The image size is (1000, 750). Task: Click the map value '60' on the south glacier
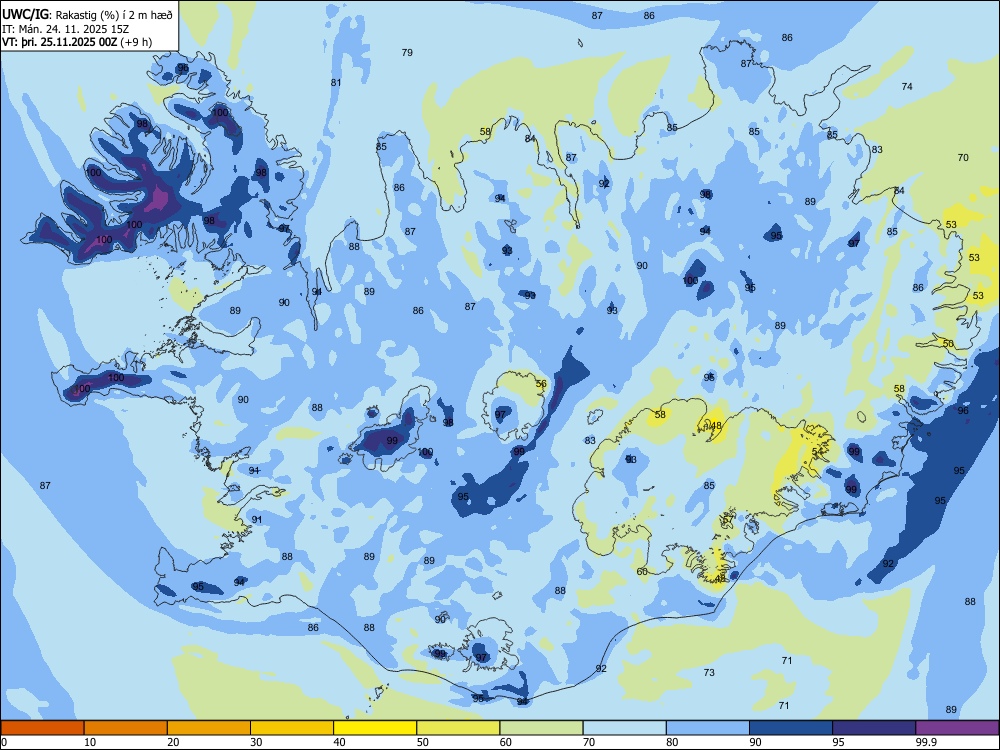tap(642, 571)
